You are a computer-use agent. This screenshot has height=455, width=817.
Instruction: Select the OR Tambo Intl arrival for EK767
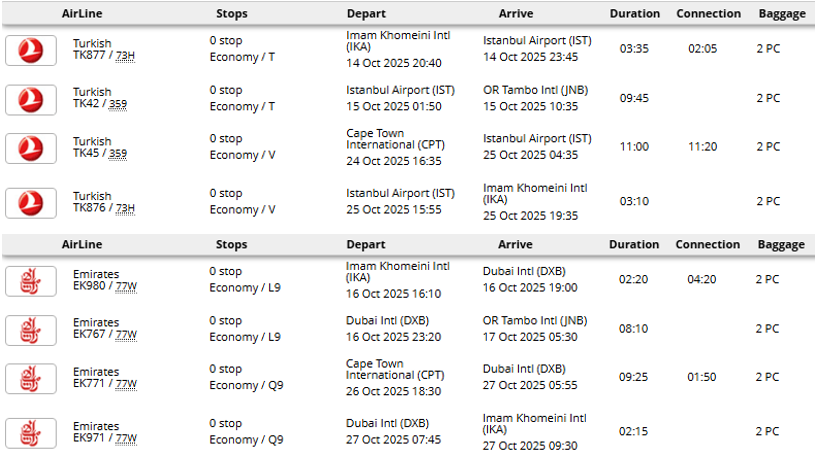point(535,321)
